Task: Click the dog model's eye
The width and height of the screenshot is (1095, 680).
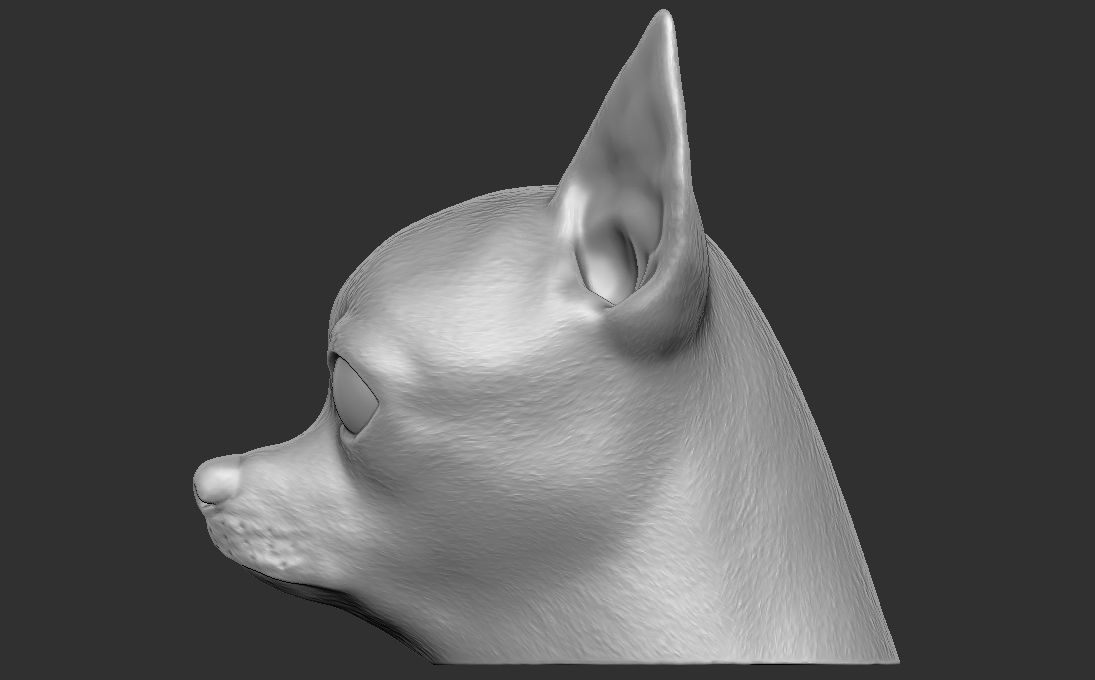Action: coord(354,395)
